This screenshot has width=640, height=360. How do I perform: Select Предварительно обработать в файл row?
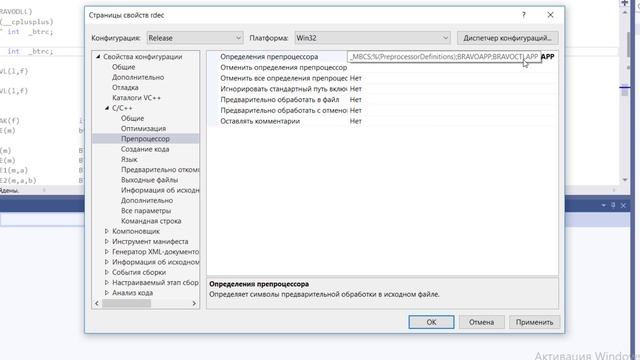tap(382, 100)
